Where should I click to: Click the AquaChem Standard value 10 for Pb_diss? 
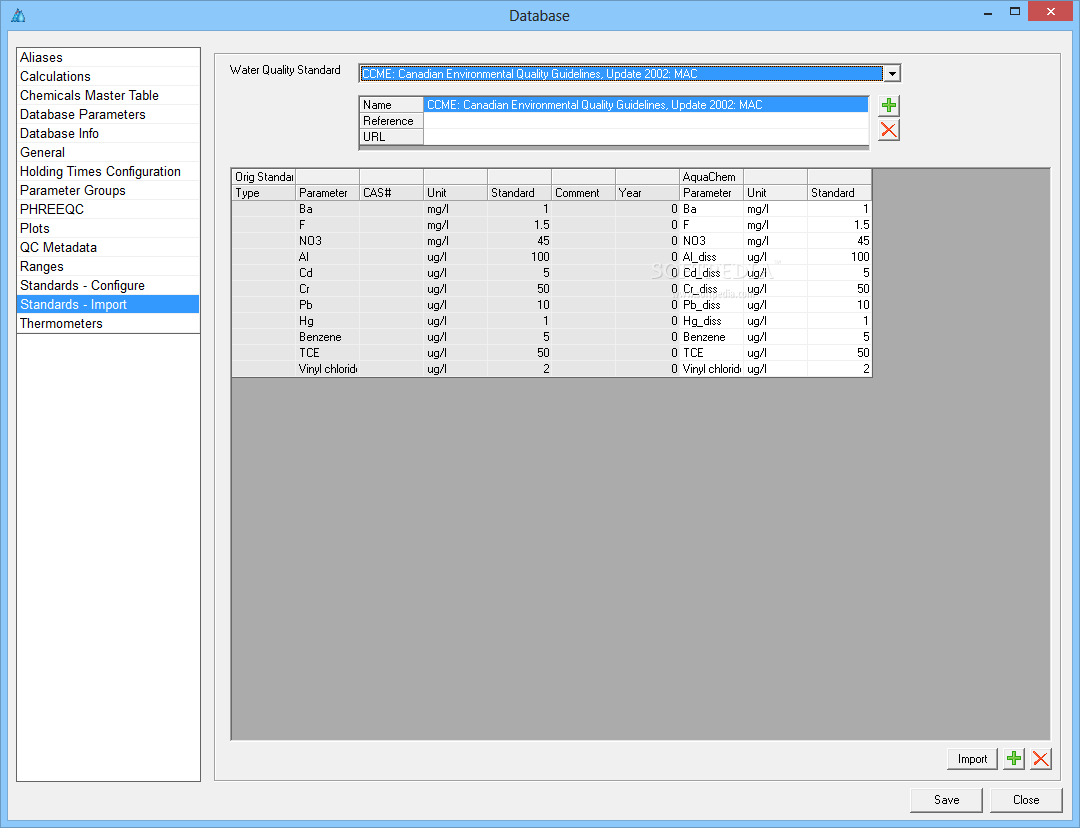(x=840, y=304)
